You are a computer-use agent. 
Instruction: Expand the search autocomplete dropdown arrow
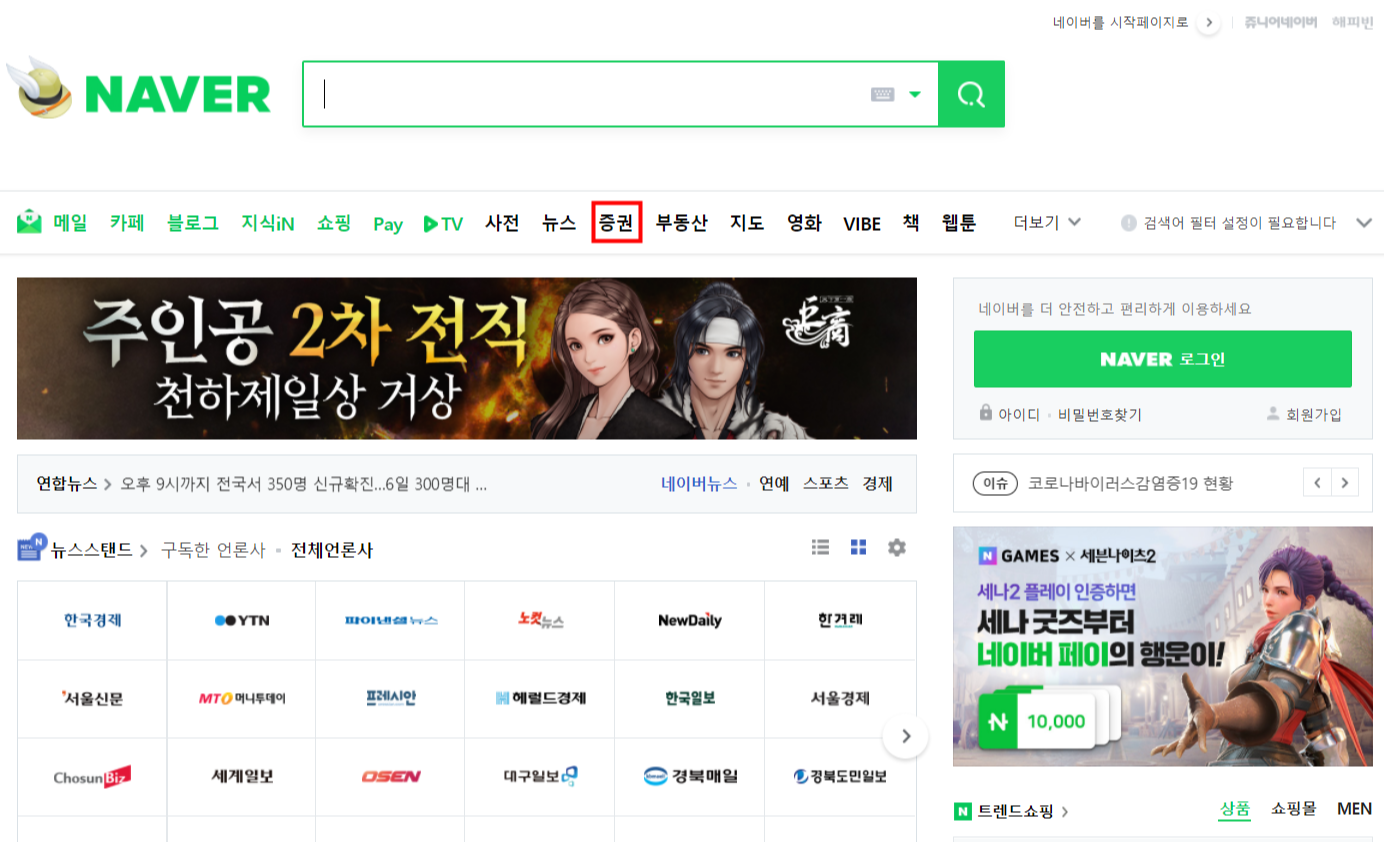point(914,95)
